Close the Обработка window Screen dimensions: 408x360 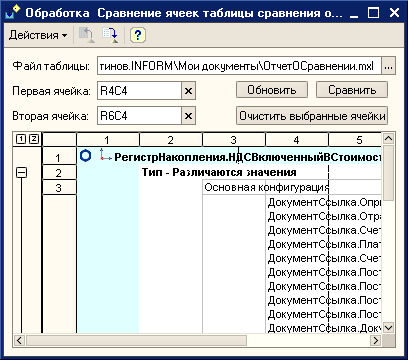tap(394, 13)
